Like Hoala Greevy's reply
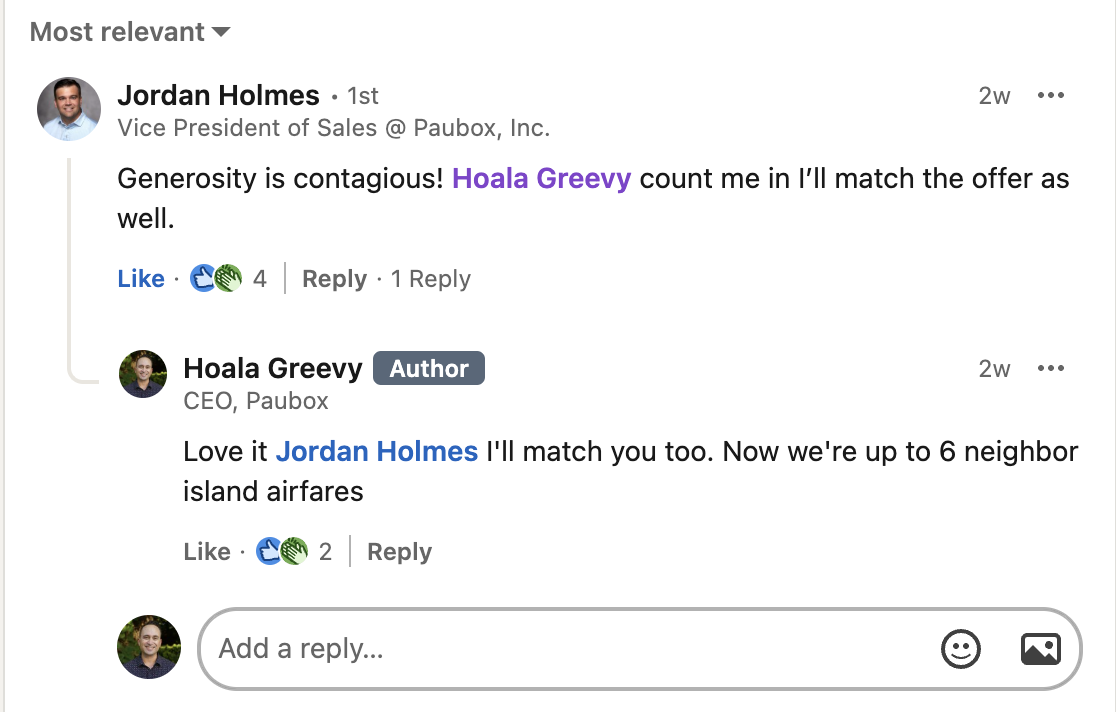Image resolution: width=1116 pixels, height=712 pixels. click(x=207, y=552)
